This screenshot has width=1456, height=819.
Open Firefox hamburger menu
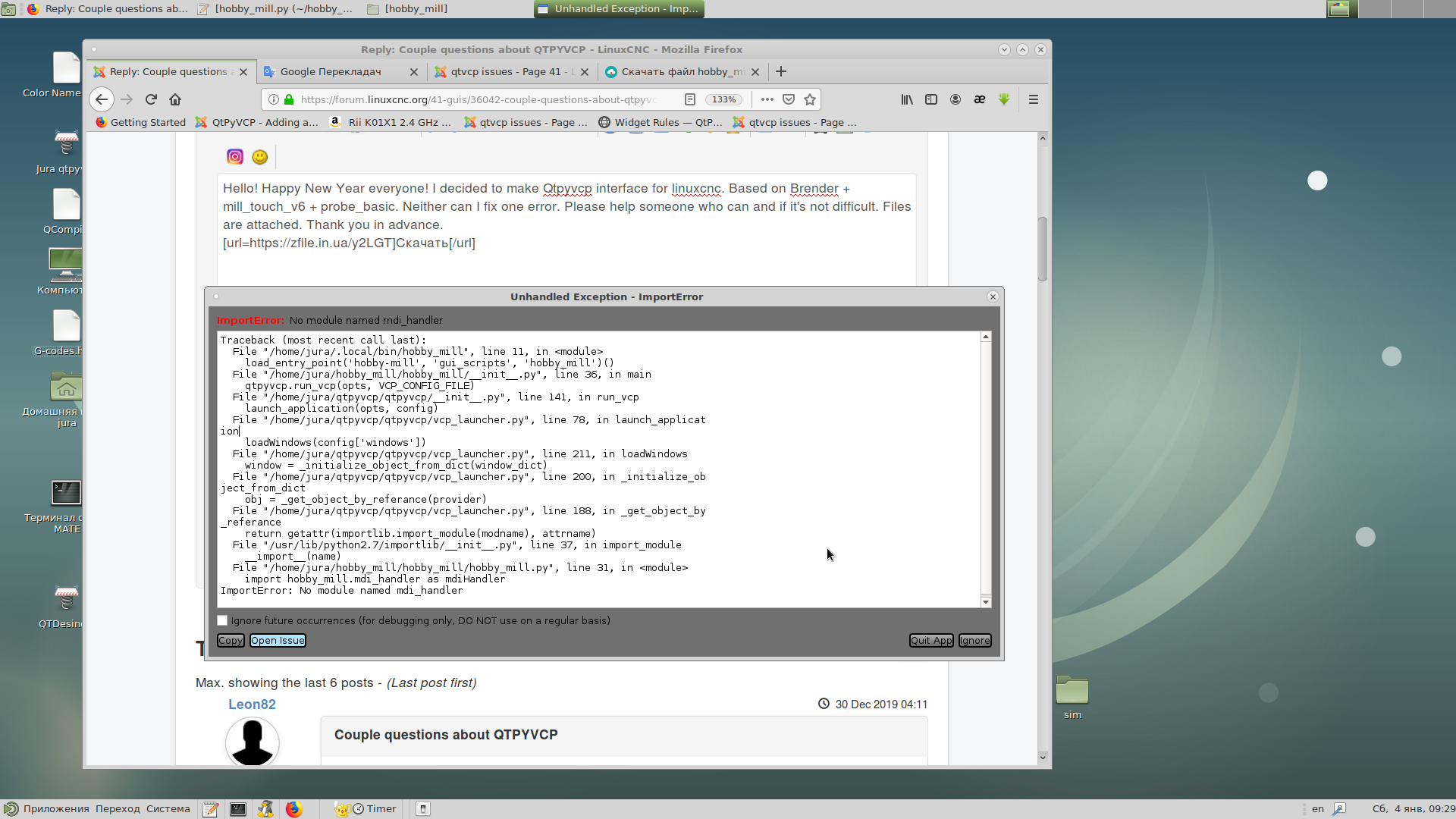(1033, 99)
